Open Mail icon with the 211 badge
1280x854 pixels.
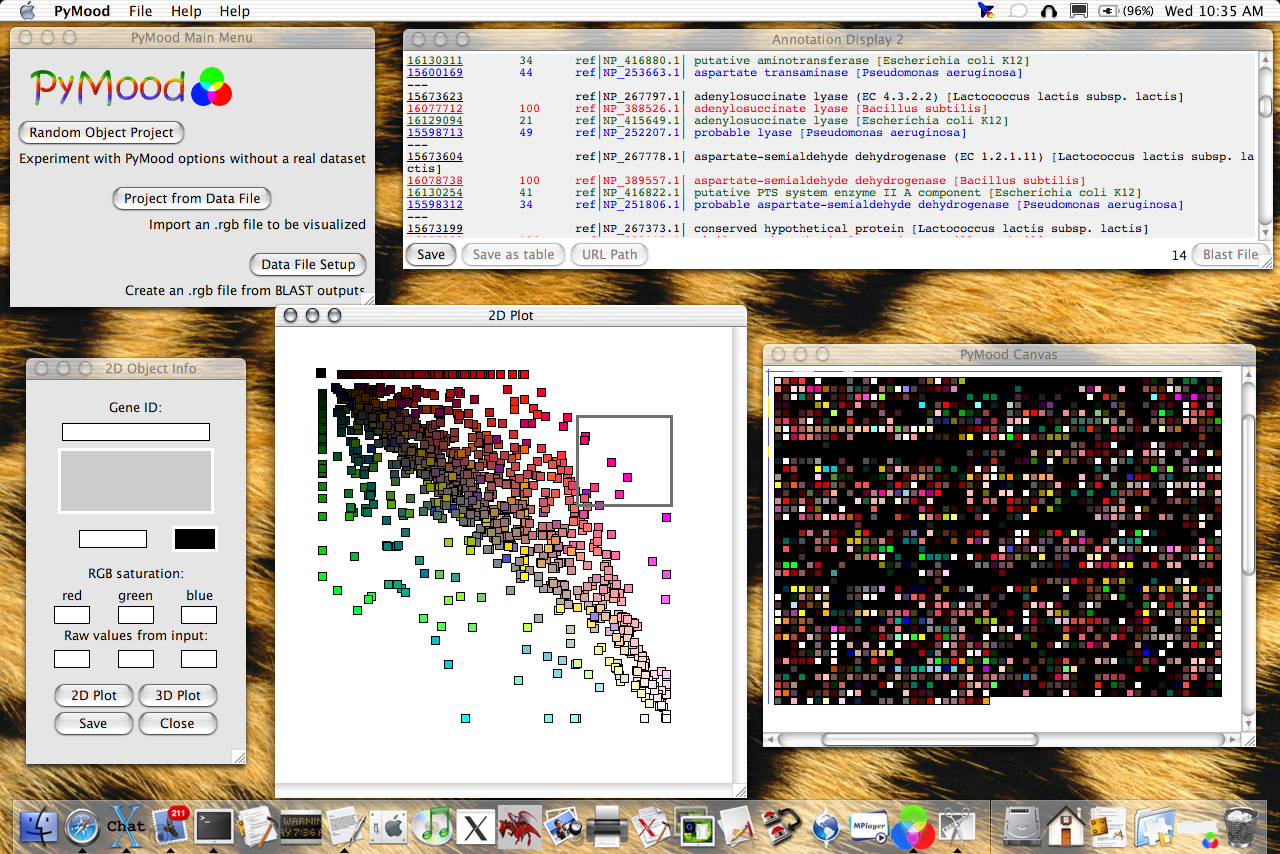coord(170,826)
